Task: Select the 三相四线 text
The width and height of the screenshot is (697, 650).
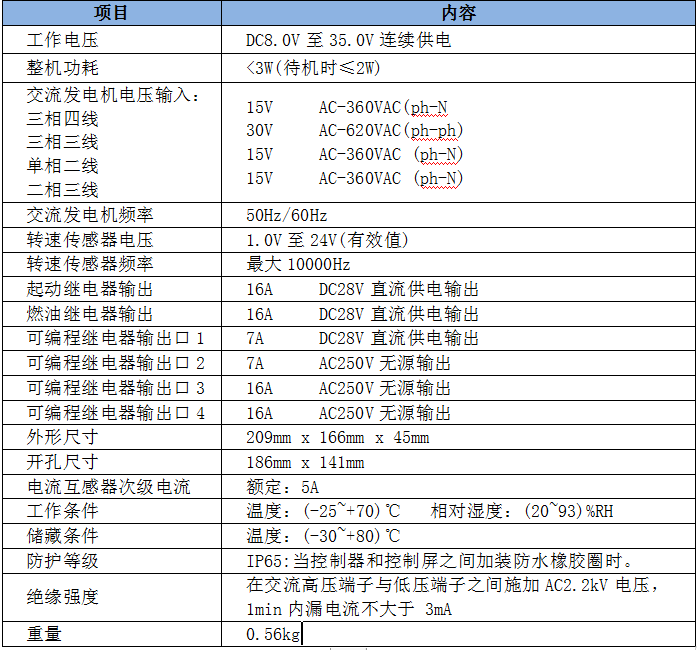Action: coord(62,119)
